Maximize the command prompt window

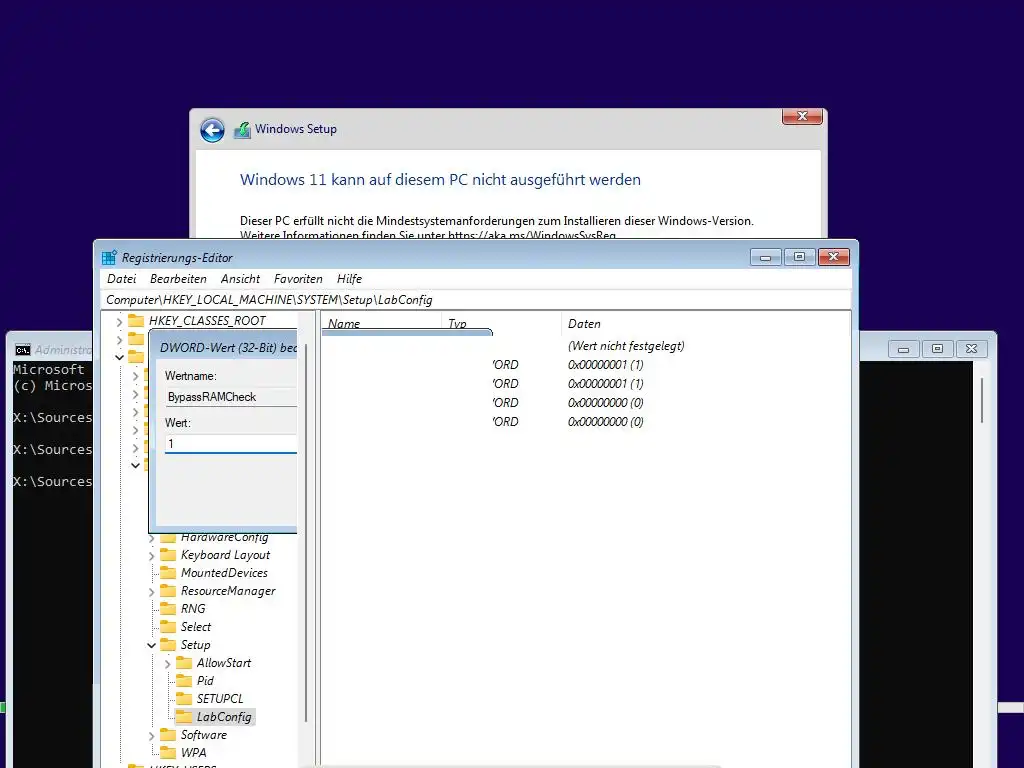tap(937, 349)
